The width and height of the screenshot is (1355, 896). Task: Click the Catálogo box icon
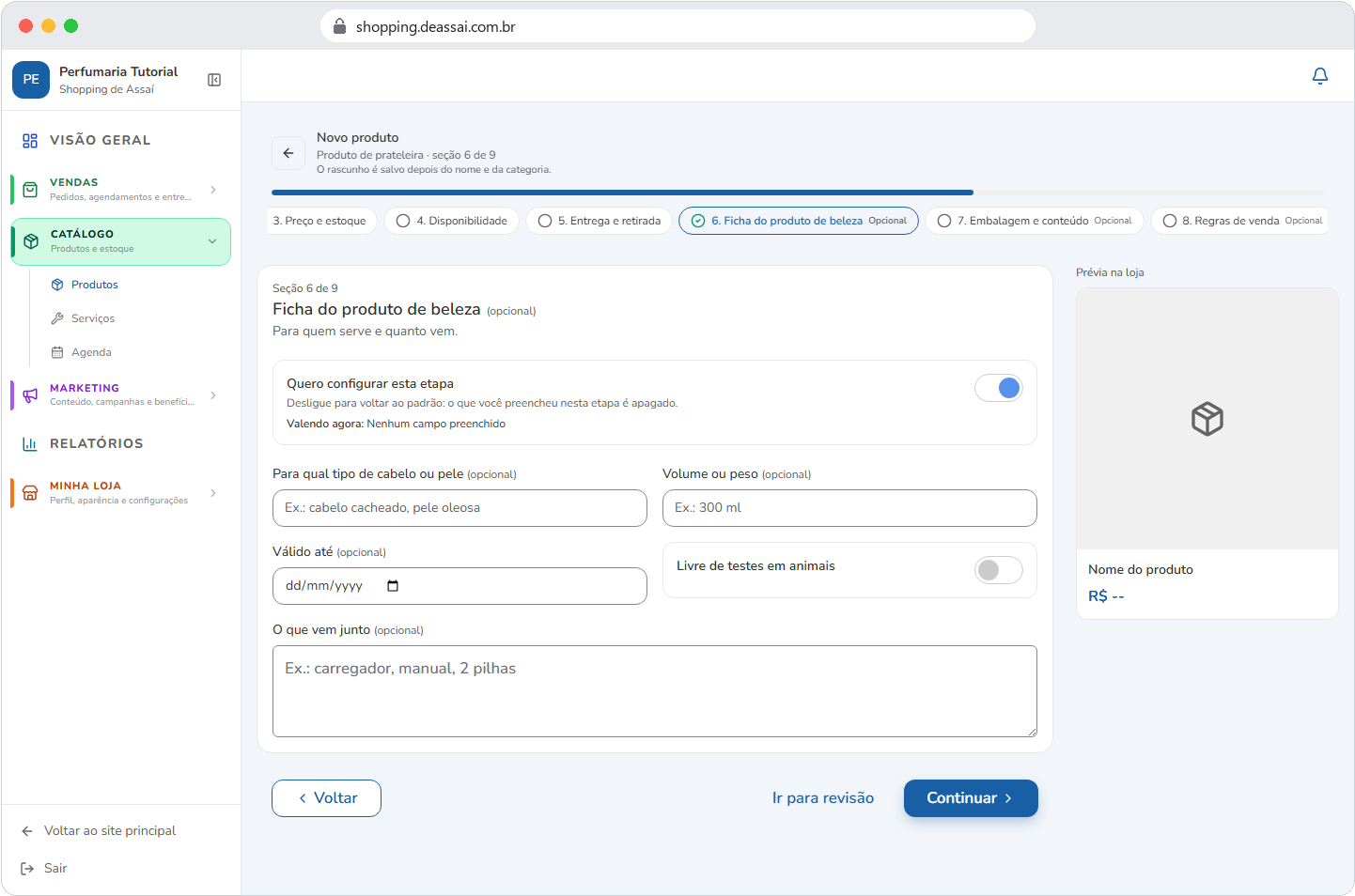(x=31, y=241)
